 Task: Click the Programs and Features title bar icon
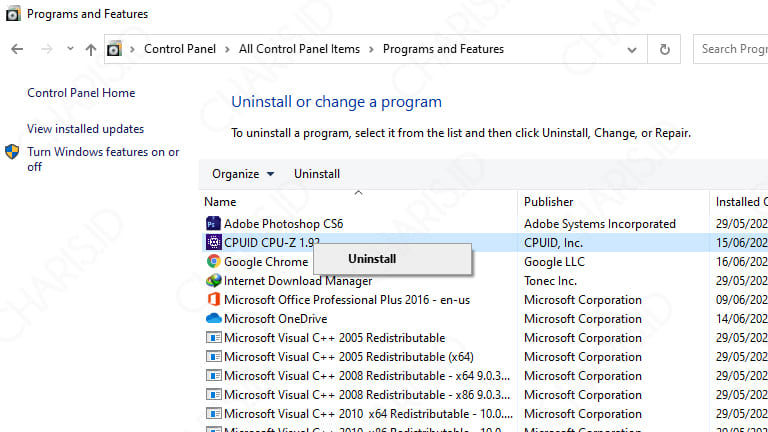pyautogui.click(x=13, y=14)
